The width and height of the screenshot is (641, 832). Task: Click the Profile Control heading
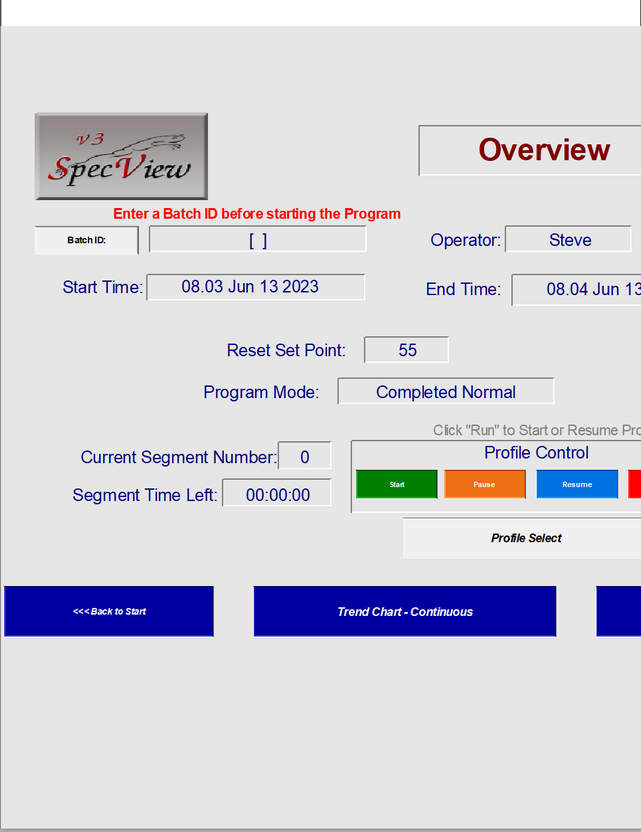(536, 453)
